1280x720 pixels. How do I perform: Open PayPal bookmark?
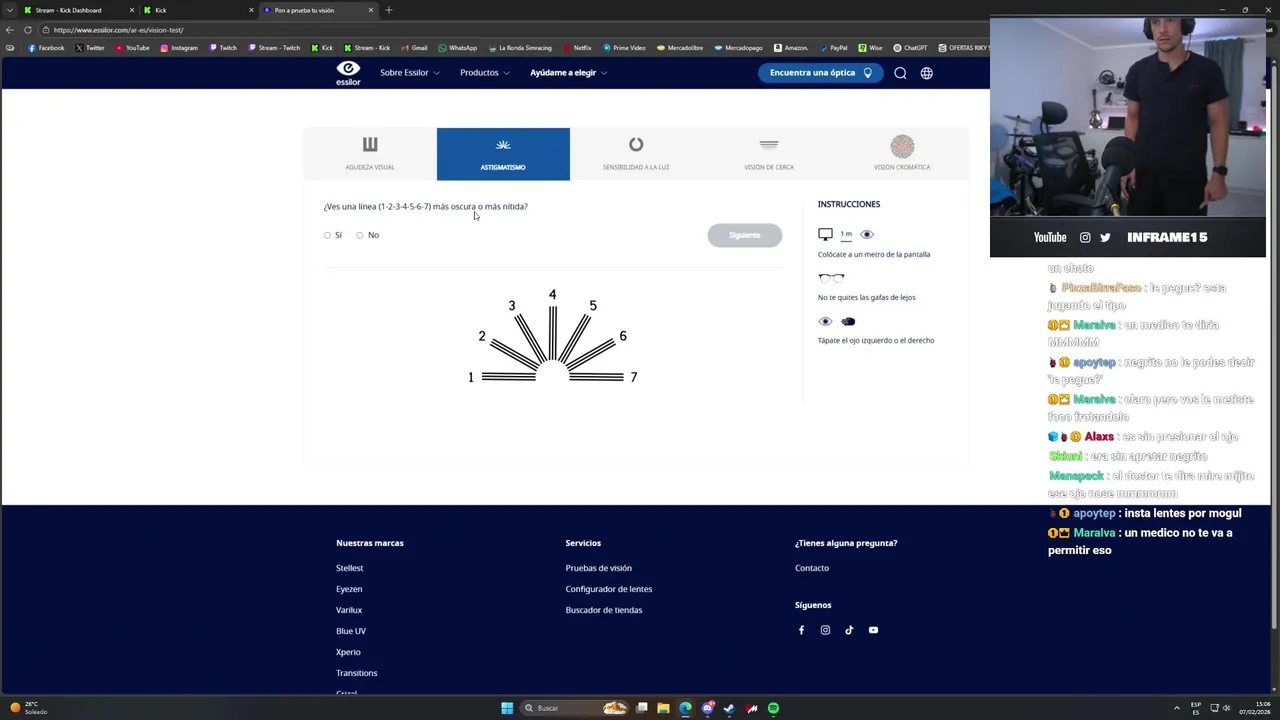(832, 48)
